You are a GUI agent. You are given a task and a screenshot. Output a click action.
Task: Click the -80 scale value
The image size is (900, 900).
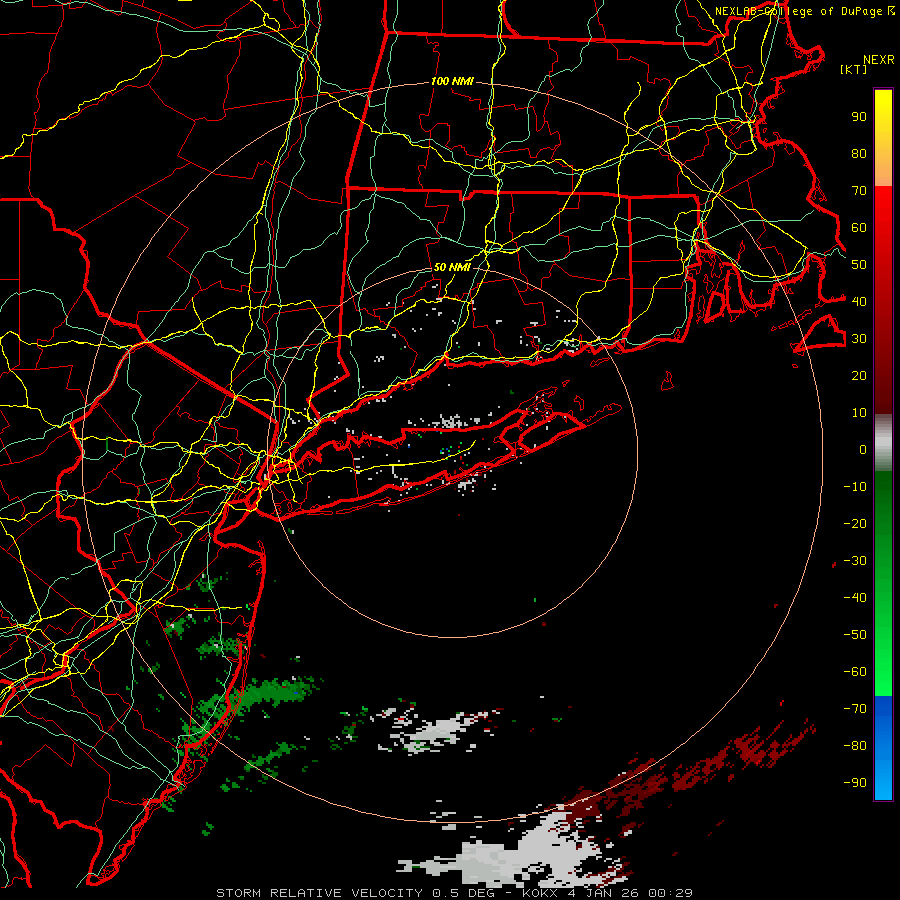[855, 746]
